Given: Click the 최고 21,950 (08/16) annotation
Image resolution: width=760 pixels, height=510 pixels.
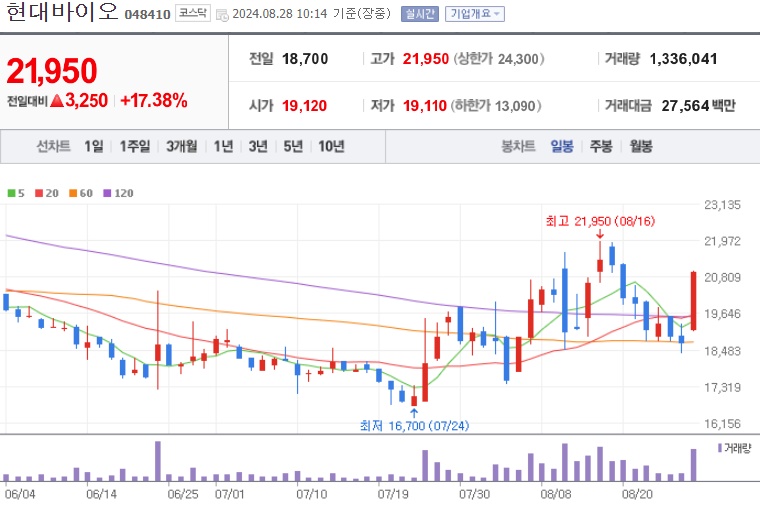Looking at the screenshot, I should tap(600, 222).
